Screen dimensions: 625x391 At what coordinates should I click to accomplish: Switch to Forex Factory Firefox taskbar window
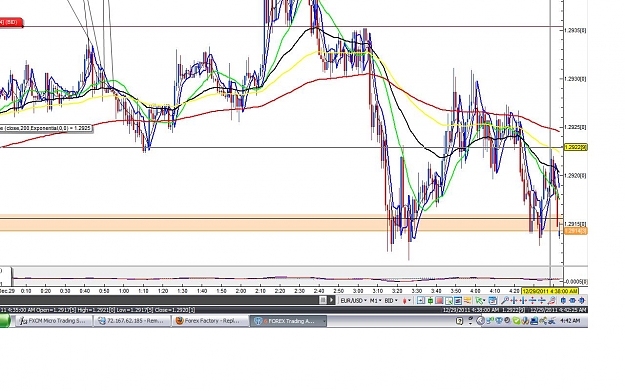coord(210,321)
